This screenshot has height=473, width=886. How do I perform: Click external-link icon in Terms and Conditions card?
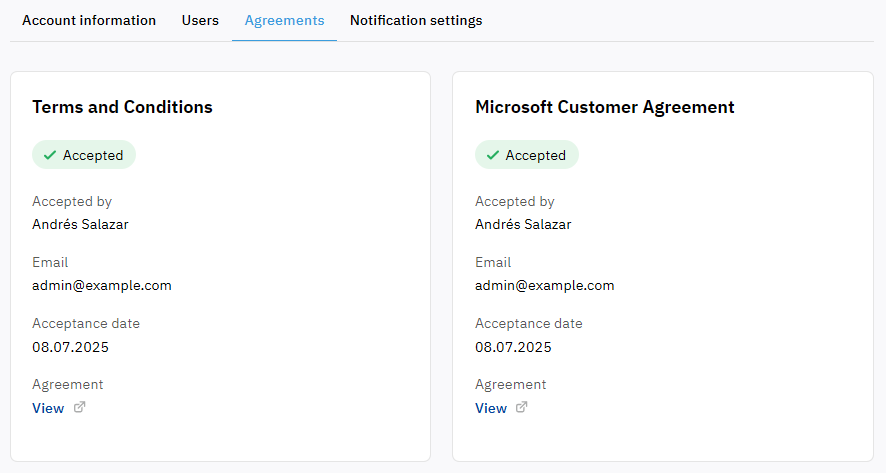click(80, 407)
